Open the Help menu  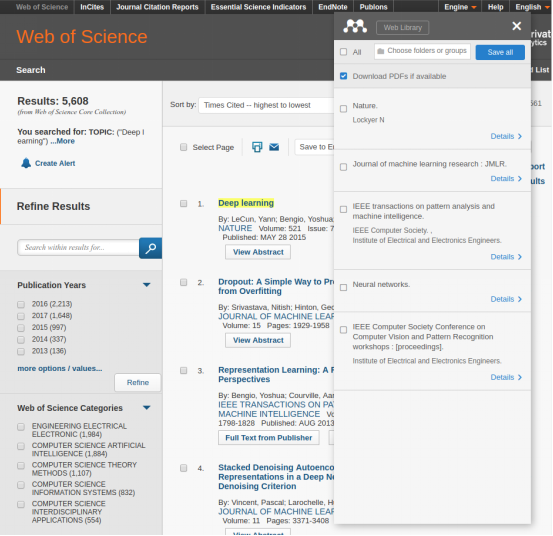click(495, 7)
